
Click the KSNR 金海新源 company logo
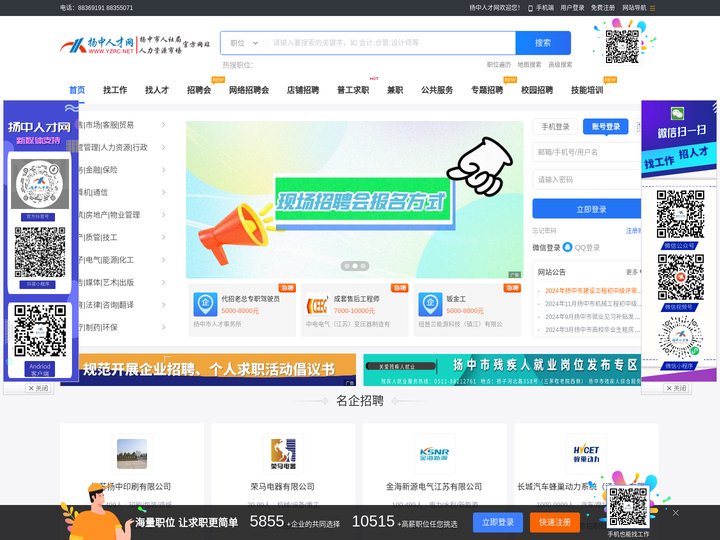coord(434,455)
